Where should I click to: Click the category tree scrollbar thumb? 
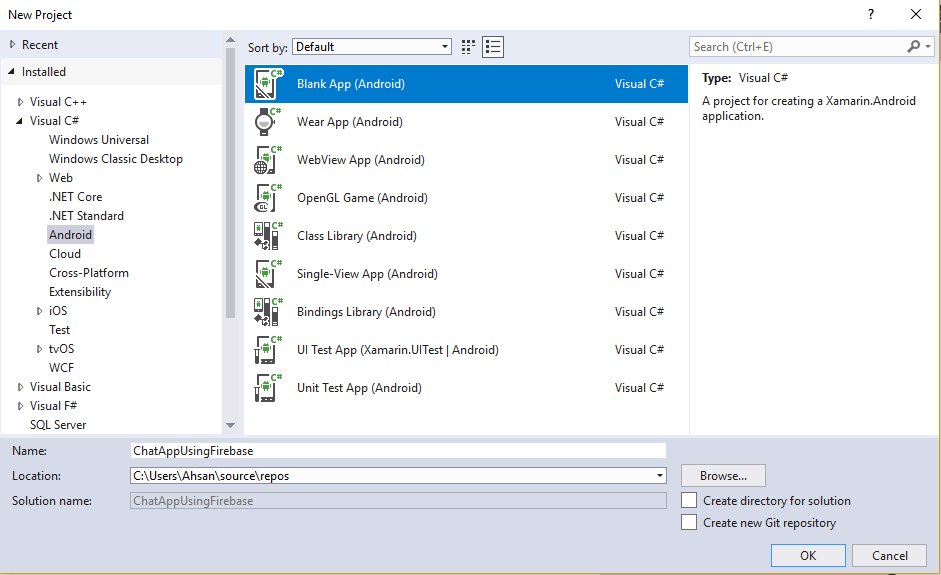[x=230, y=182]
